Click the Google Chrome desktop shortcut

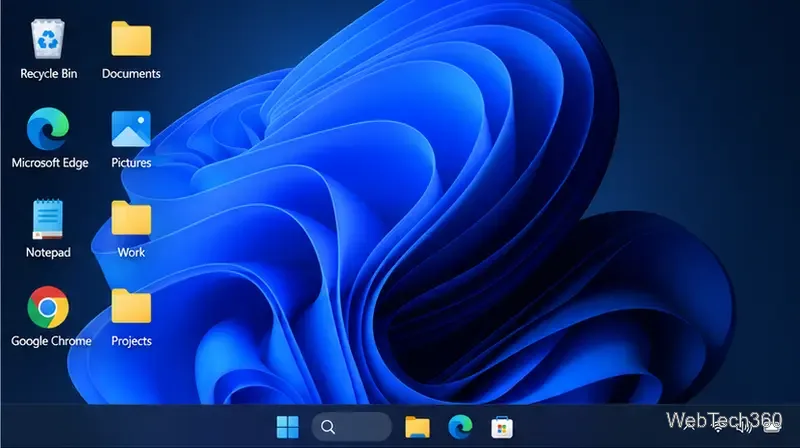click(50, 316)
